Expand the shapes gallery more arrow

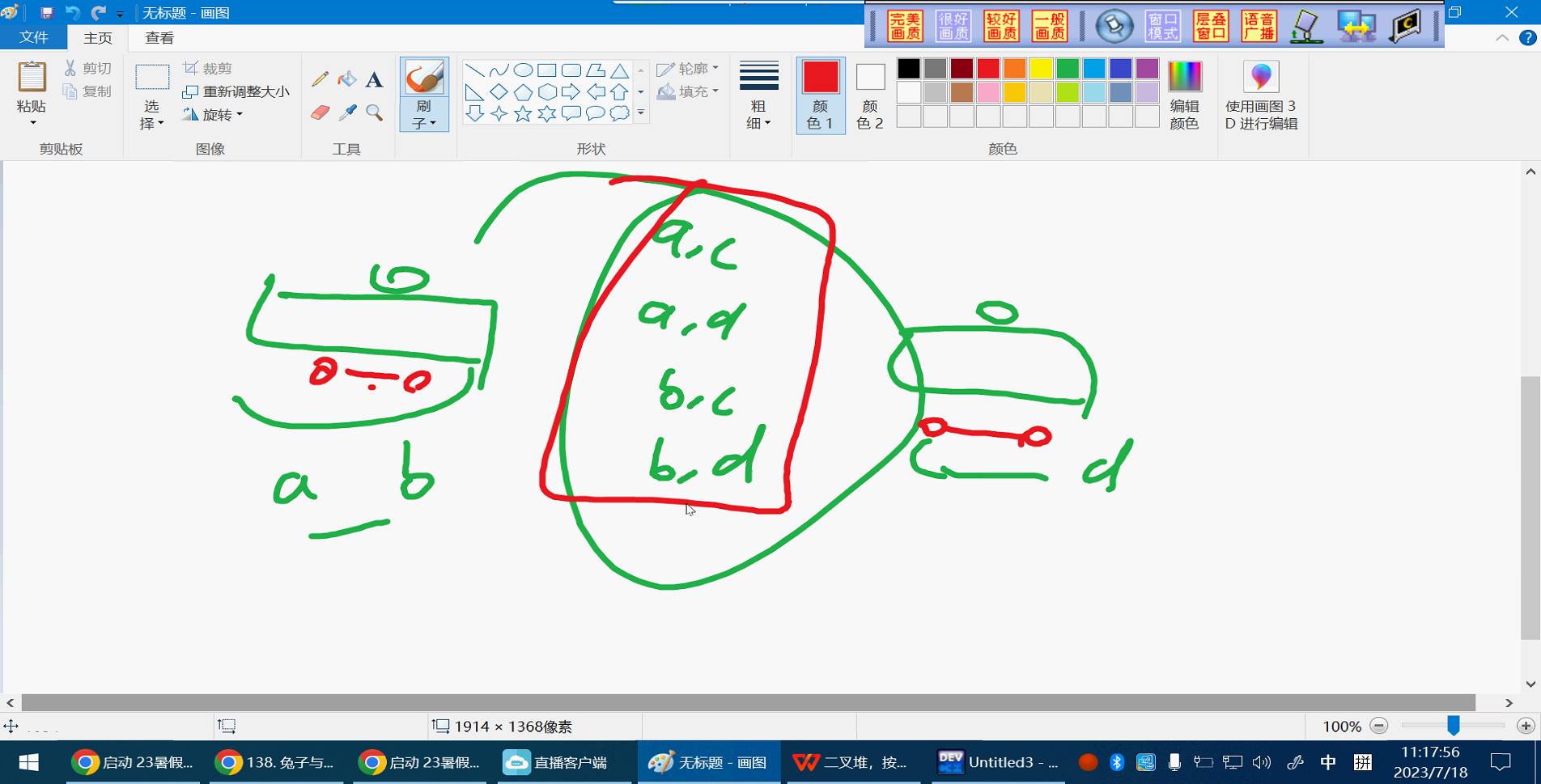641,113
